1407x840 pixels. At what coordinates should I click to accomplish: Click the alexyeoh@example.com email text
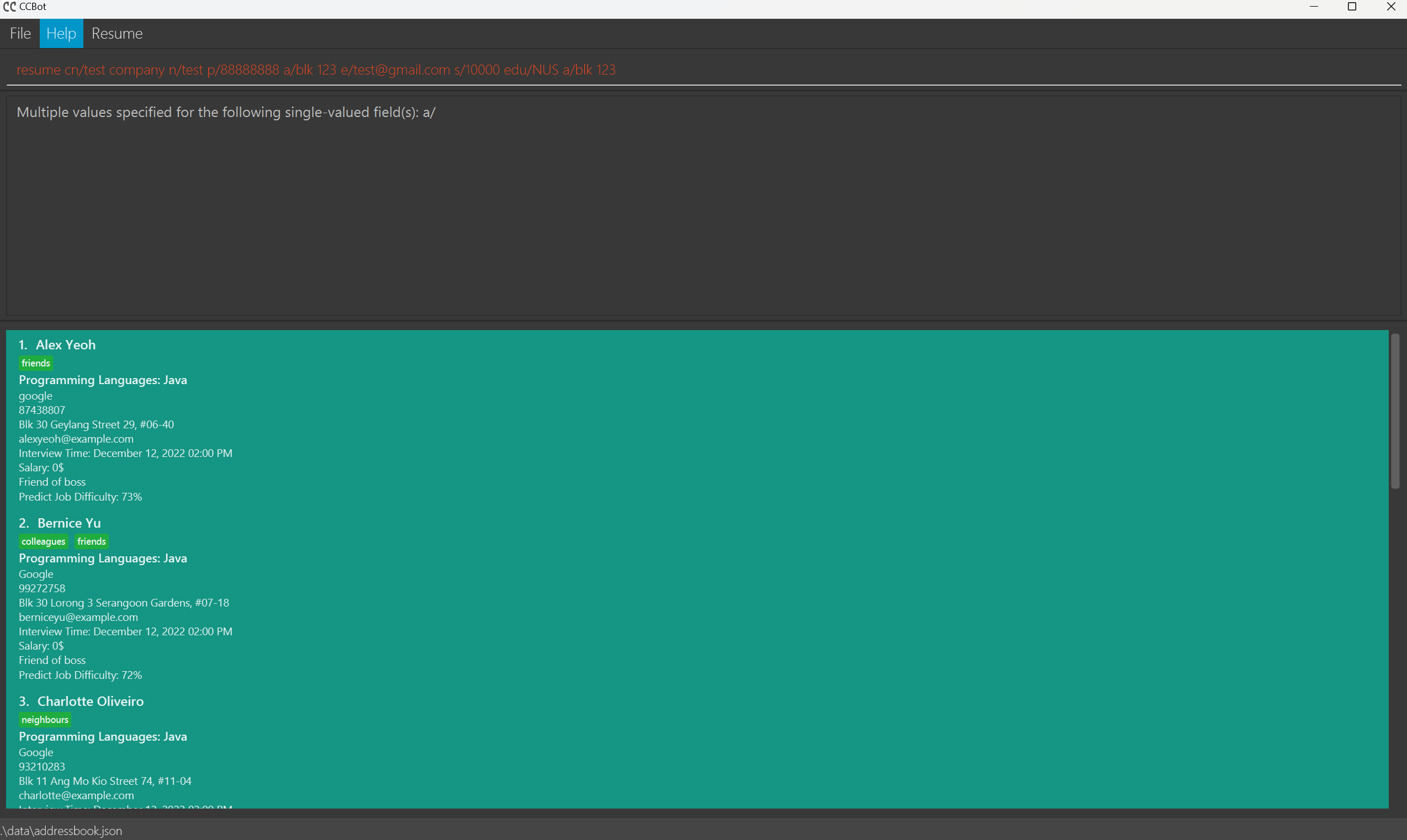pos(76,439)
